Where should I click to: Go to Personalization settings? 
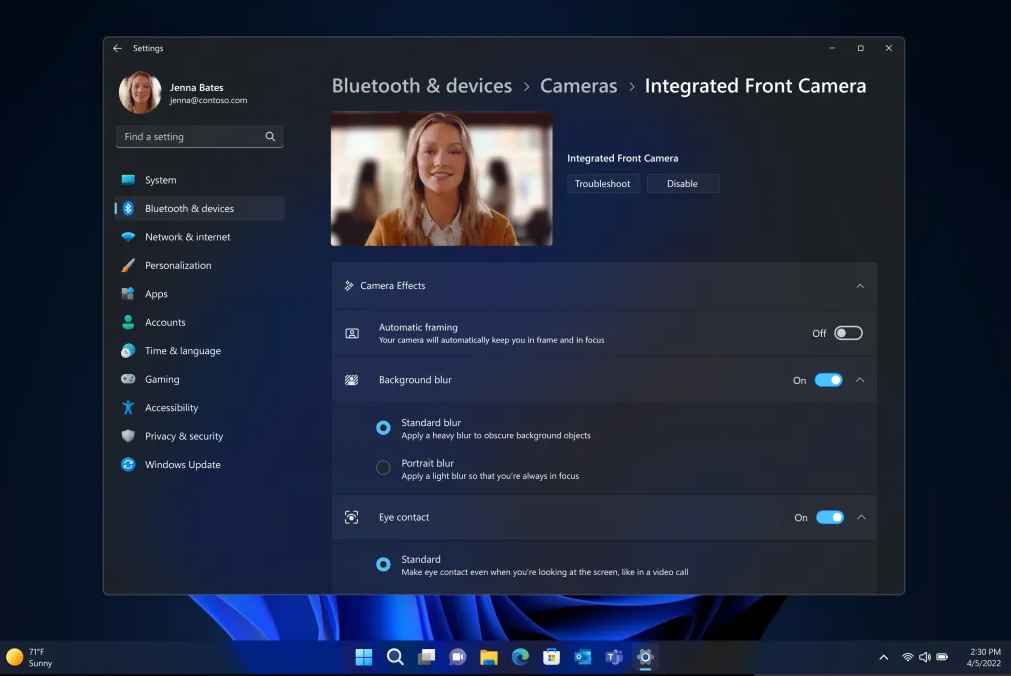[178, 265]
